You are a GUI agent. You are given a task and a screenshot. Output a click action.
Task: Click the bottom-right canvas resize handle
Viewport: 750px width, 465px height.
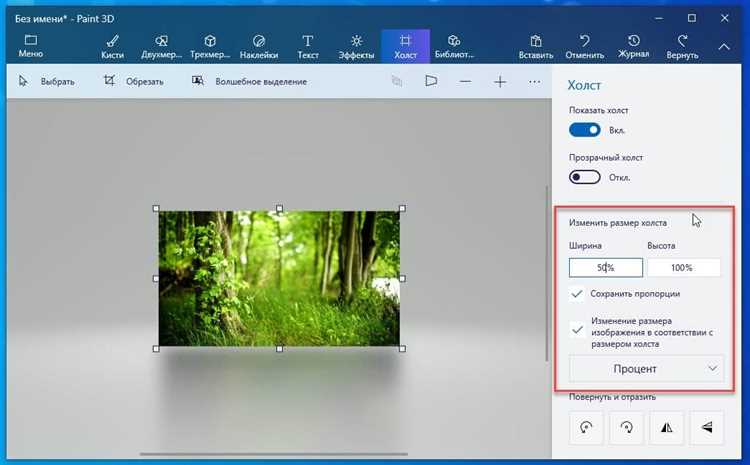click(402, 349)
